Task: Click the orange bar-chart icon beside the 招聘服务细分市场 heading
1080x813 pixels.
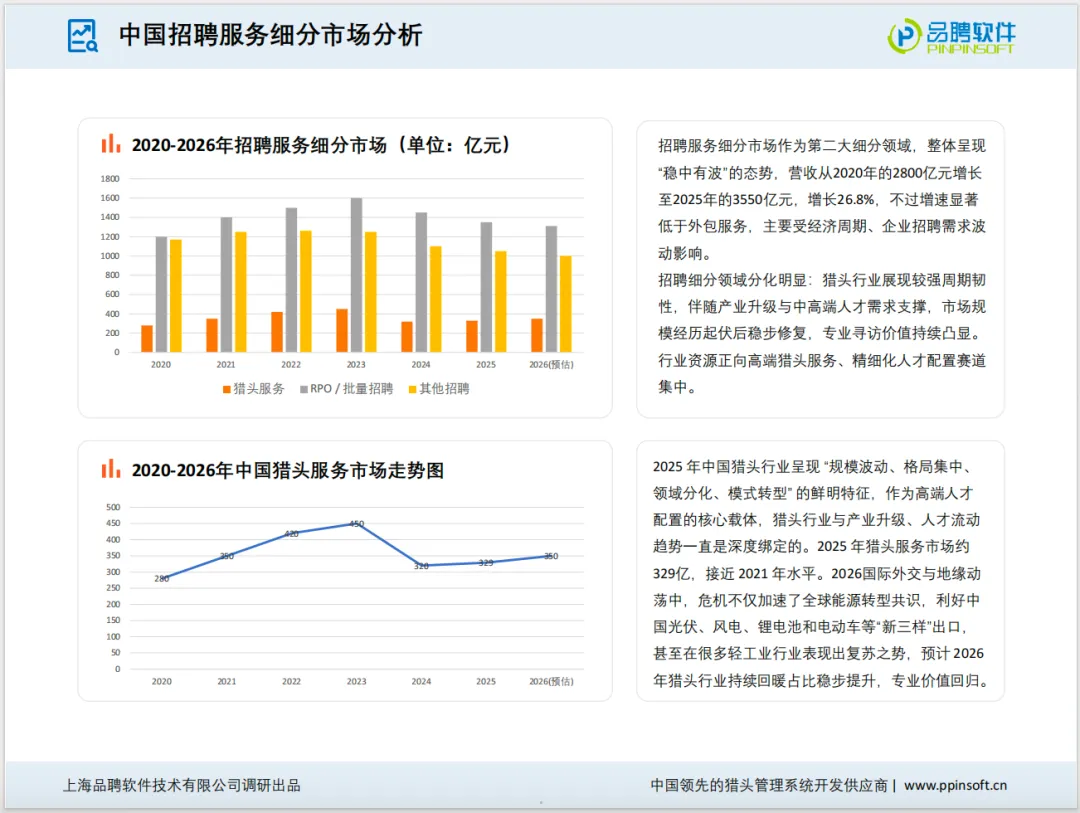Action: tap(111, 143)
